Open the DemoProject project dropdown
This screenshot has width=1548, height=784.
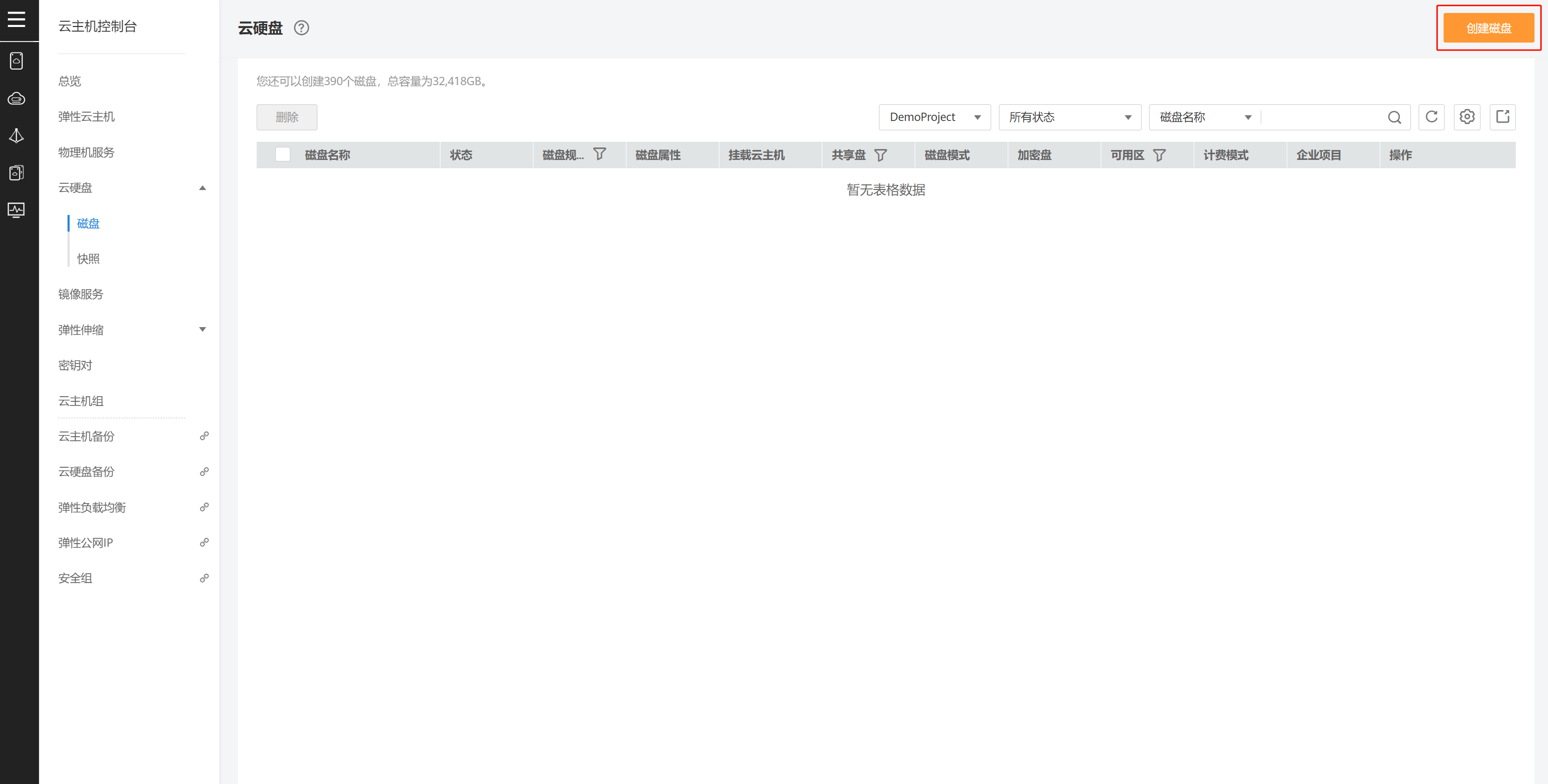click(x=934, y=117)
